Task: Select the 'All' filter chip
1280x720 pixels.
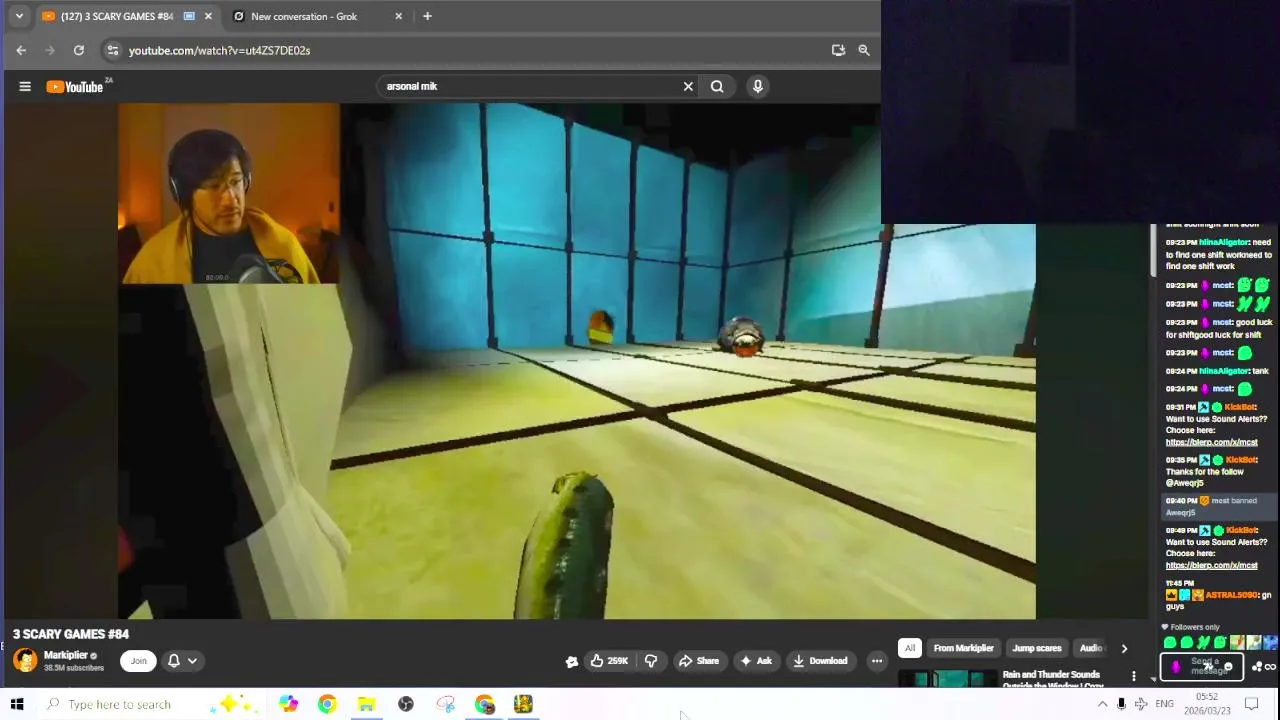Action: (x=910, y=648)
